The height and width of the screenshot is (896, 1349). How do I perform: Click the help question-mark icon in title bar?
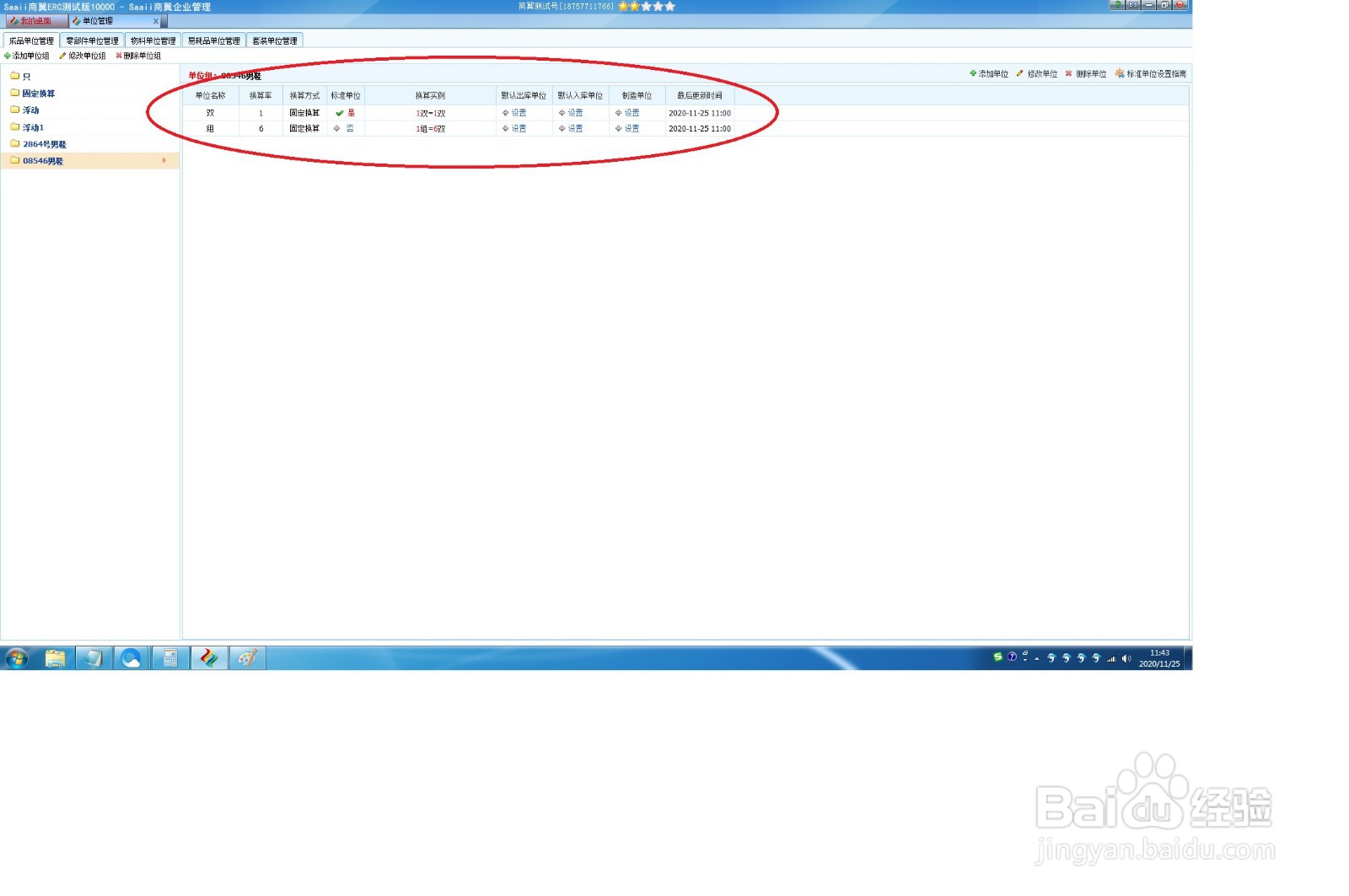(x=1117, y=5)
